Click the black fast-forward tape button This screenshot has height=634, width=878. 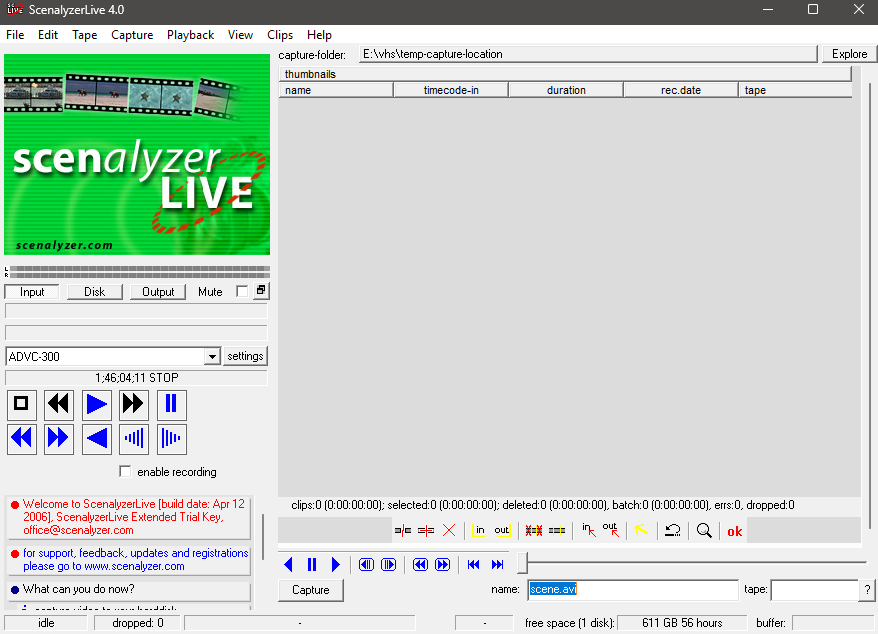pyautogui.click(x=134, y=404)
